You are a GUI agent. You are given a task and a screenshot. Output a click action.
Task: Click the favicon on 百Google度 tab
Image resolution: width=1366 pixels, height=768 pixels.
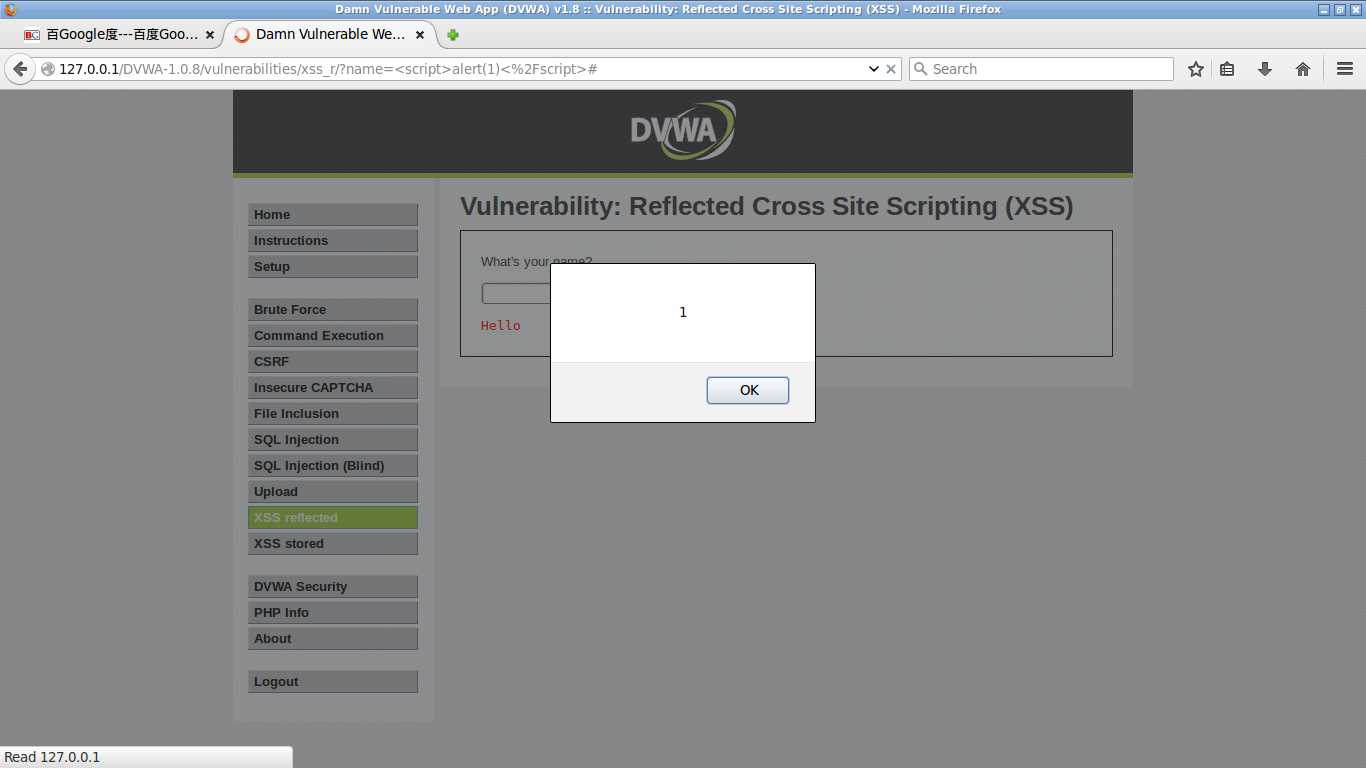(32, 34)
